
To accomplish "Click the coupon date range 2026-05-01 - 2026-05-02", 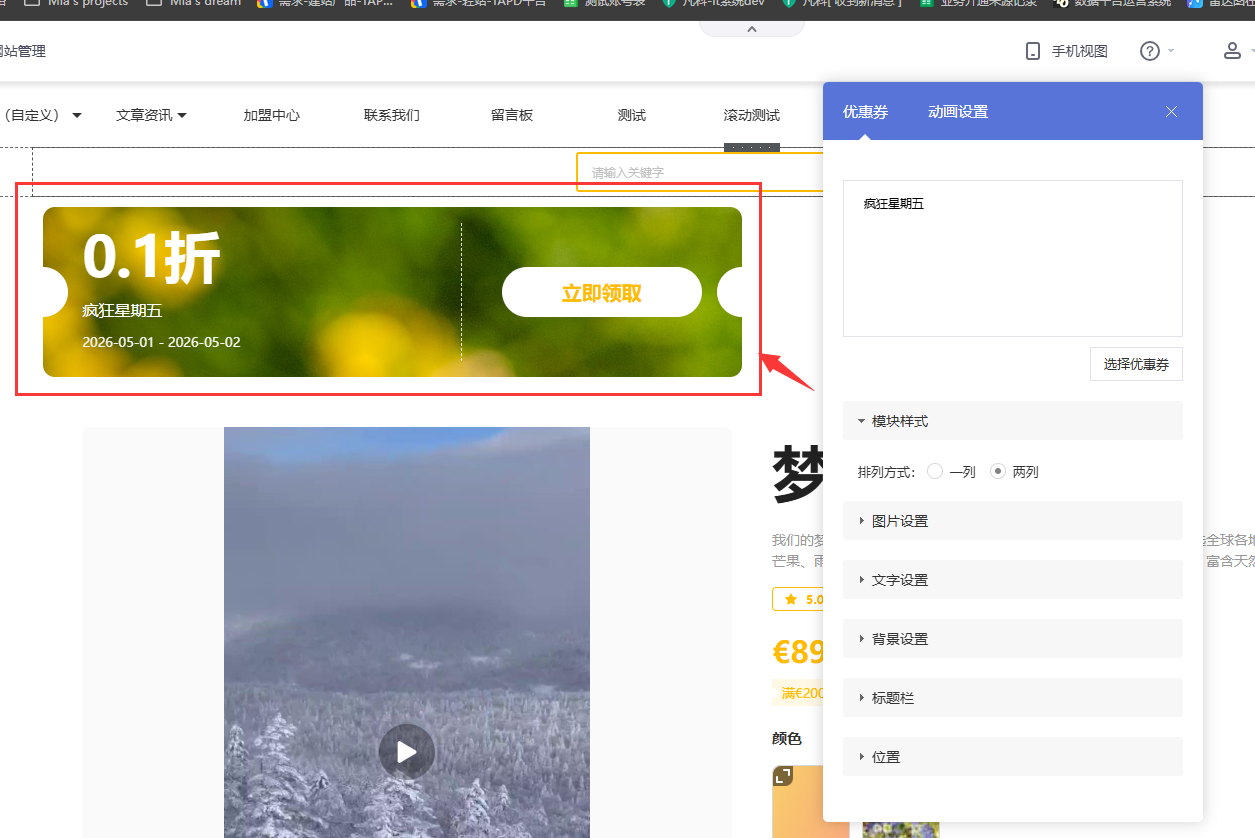I will click(161, 342).
